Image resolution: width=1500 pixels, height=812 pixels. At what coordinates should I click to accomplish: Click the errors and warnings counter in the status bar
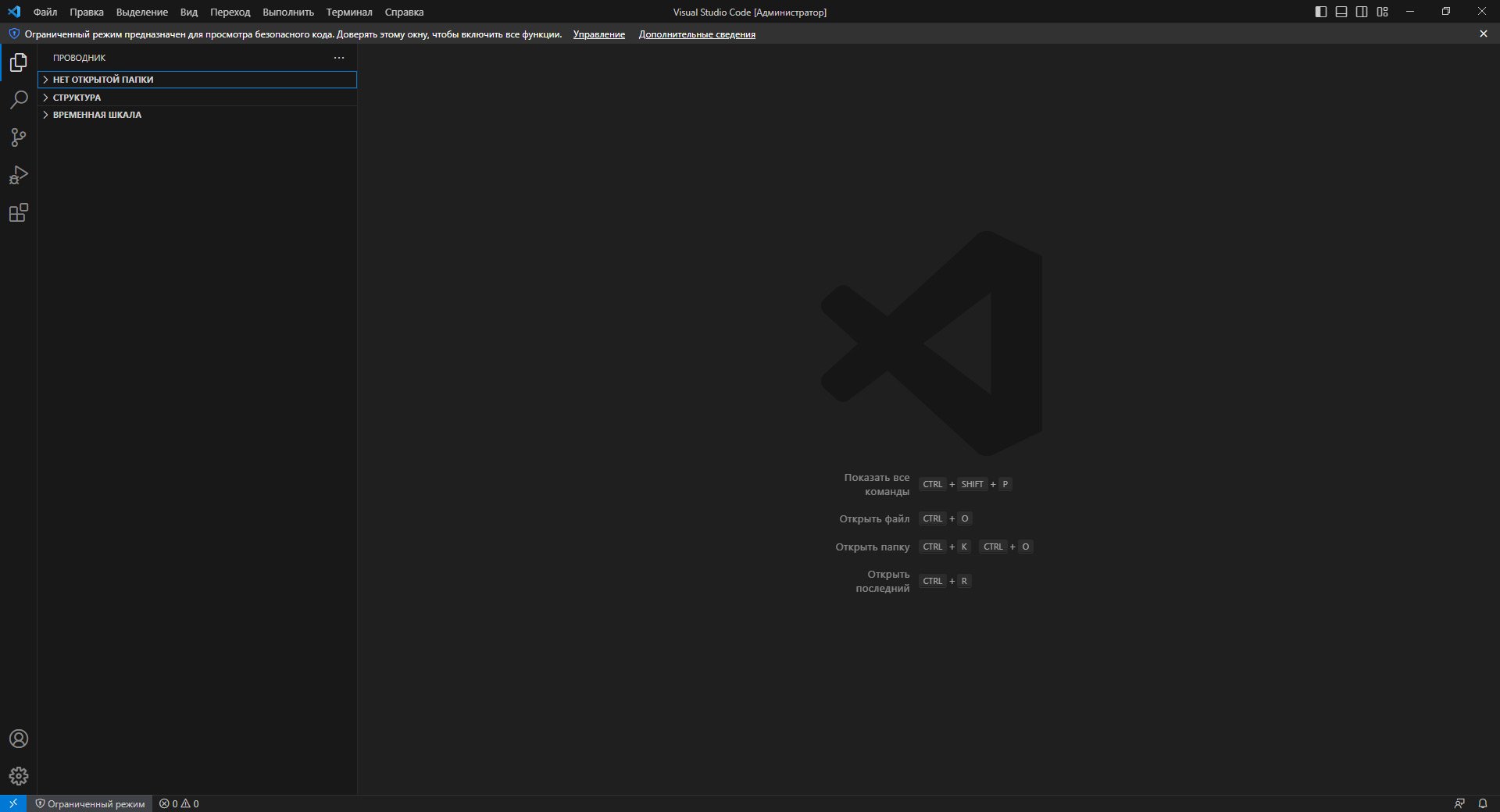pyautogui.click(x=179, y=803)
